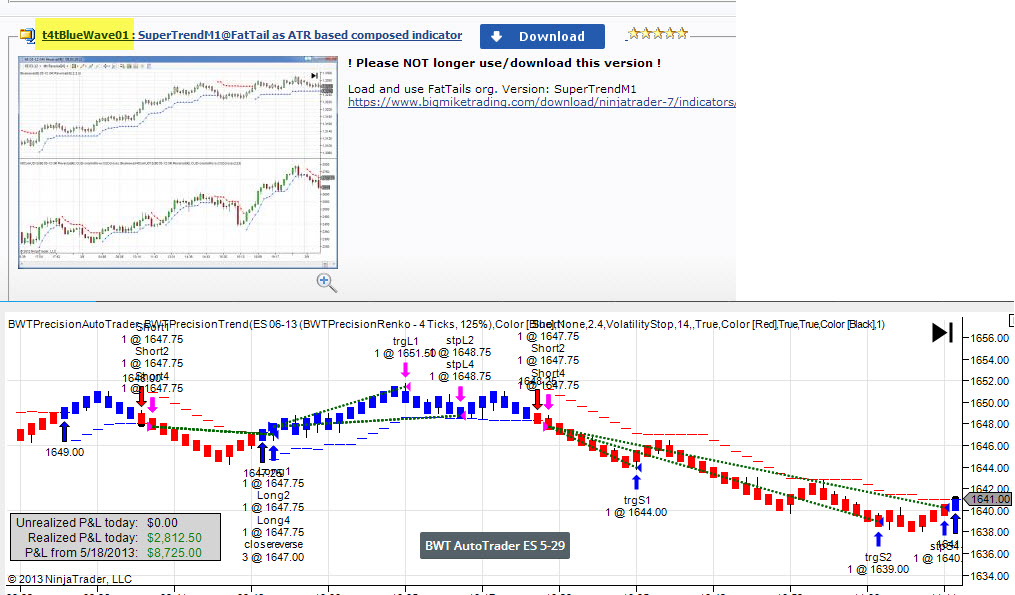This screenshot has width=1015, height=595.
Task: Click the trgS1 blue up arrow marker
Action: click(x=636, y=482)
